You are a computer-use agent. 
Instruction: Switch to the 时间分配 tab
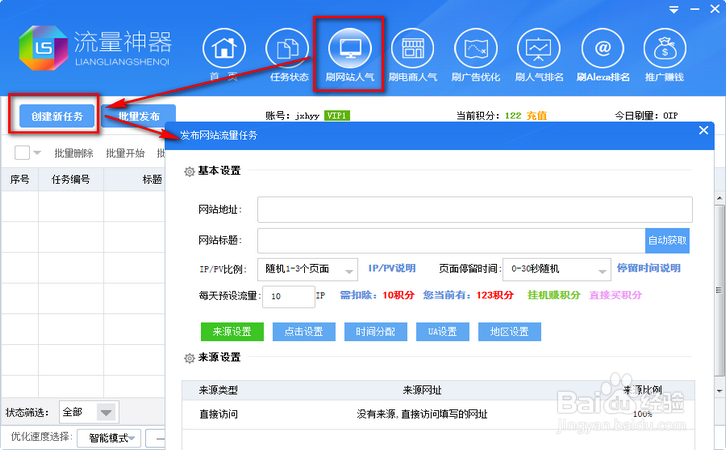376,331
